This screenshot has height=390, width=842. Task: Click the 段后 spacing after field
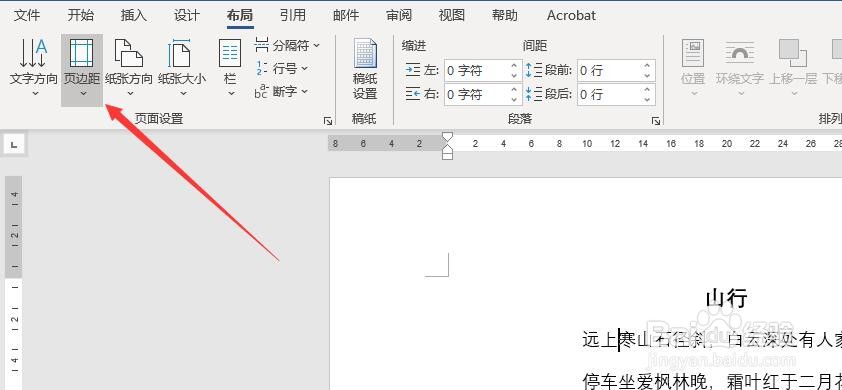(609, 94)
